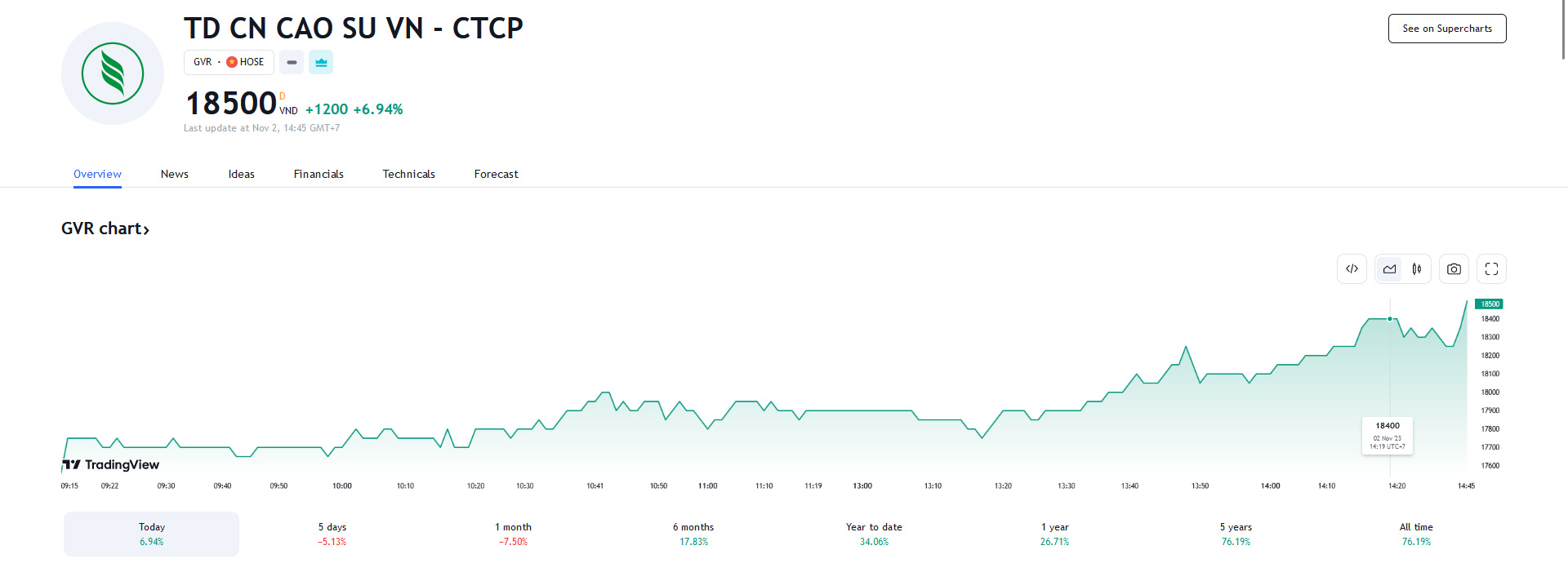Click the TradingView logo on the chart
Image resolution: width=1568 pixels, height=581 pixels.
point(110,464)
